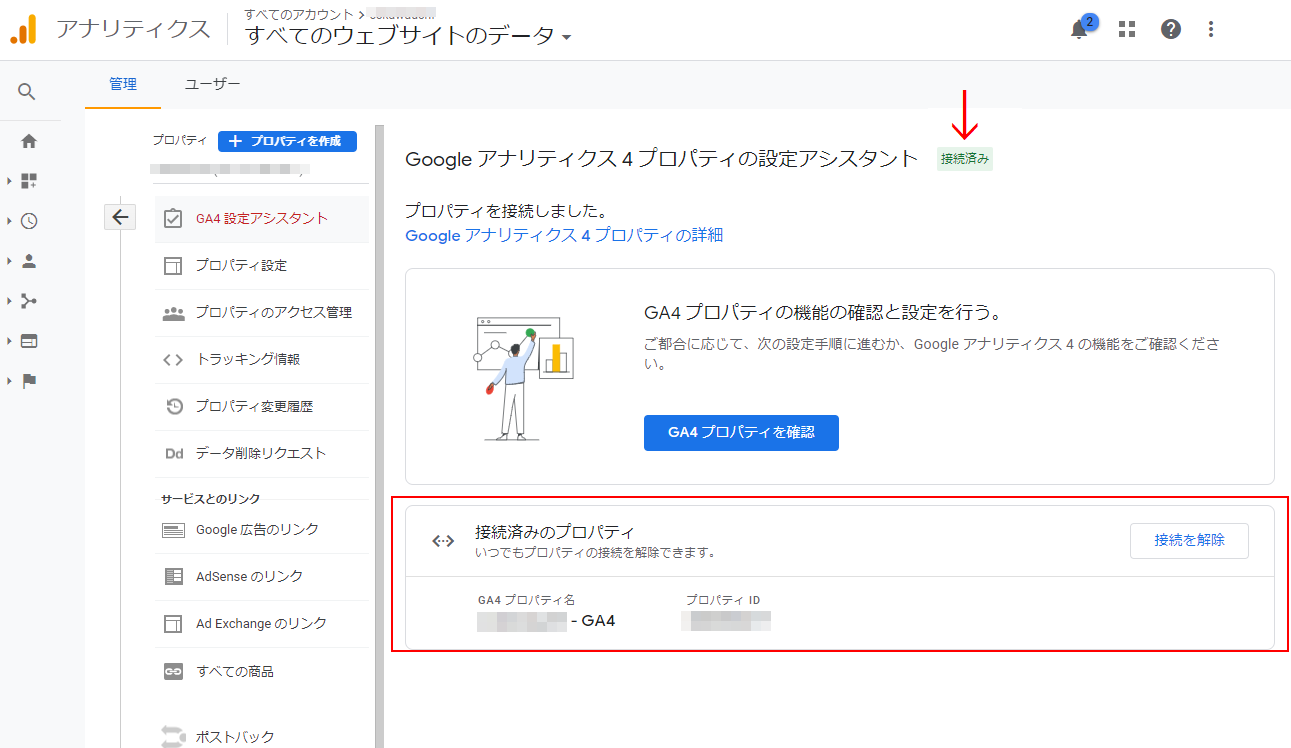
Task: Click the Ad Exchange のリンク icon
Action: click(173, 623)
